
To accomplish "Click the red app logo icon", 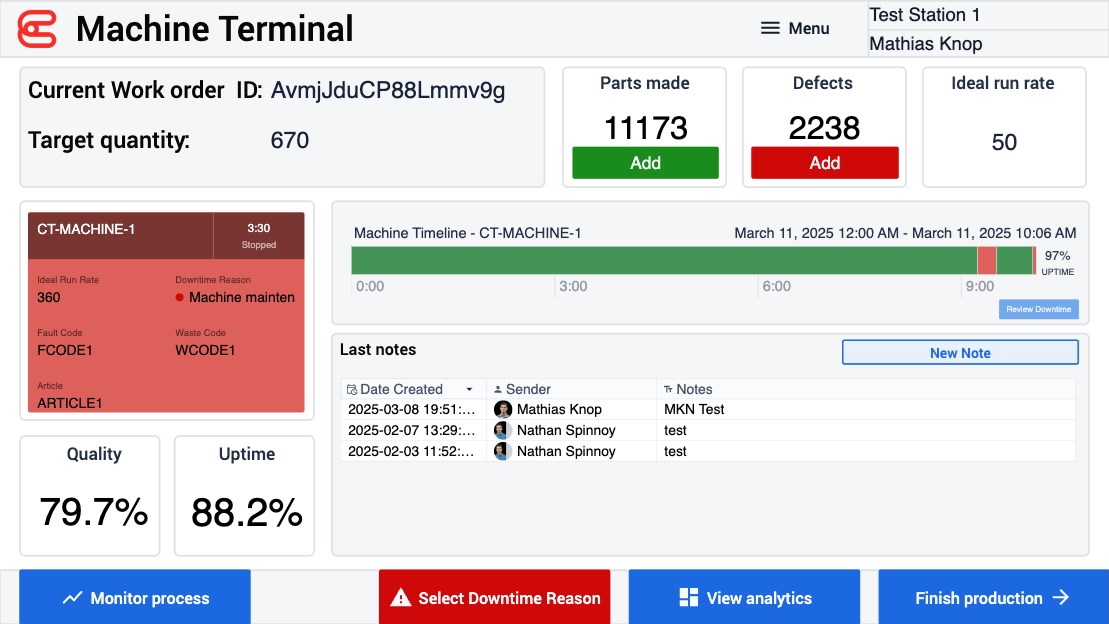I will pyautogui.click(x=37, y=29).
